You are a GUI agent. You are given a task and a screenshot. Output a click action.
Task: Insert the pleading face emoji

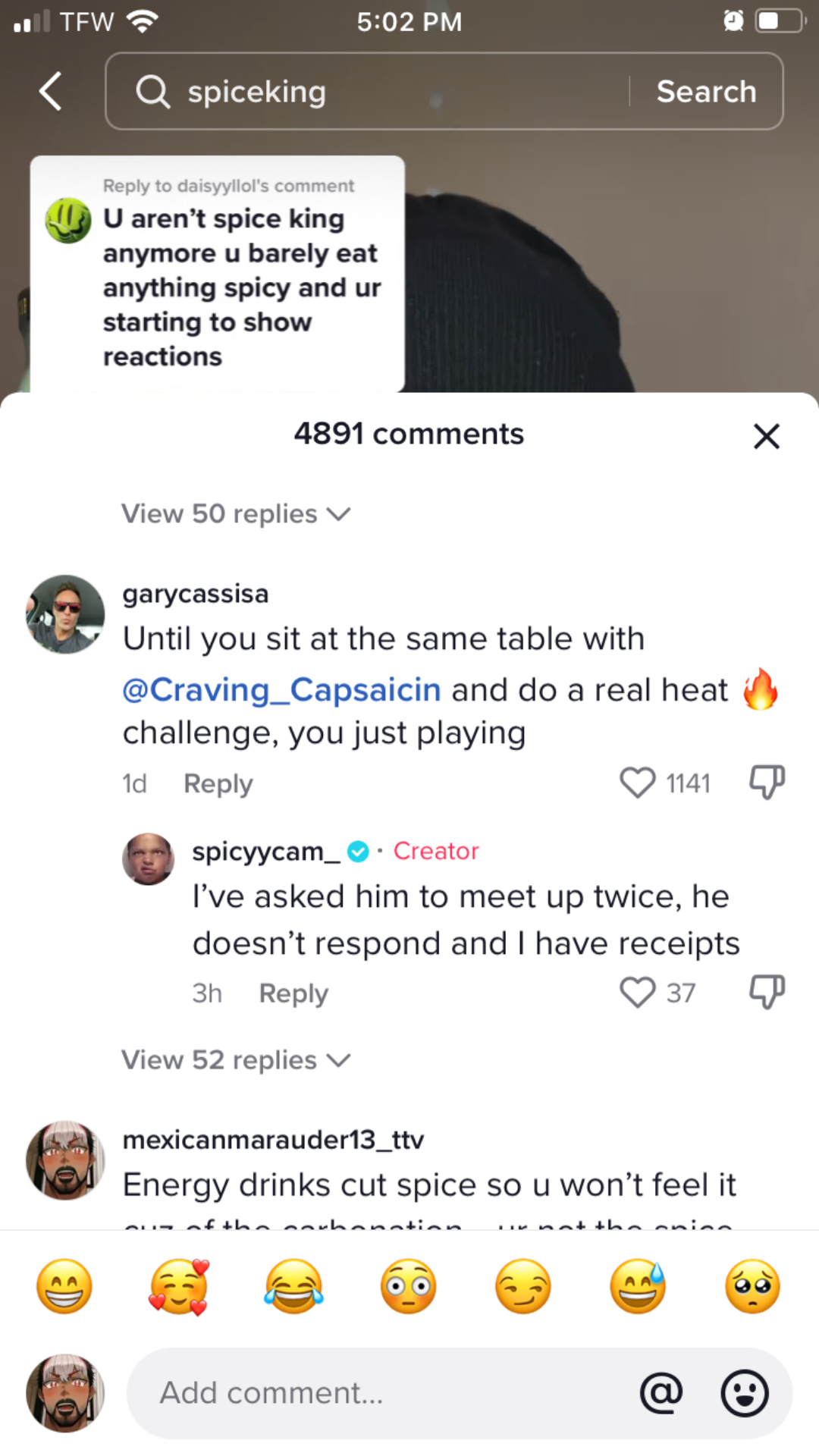(752, 1287)
